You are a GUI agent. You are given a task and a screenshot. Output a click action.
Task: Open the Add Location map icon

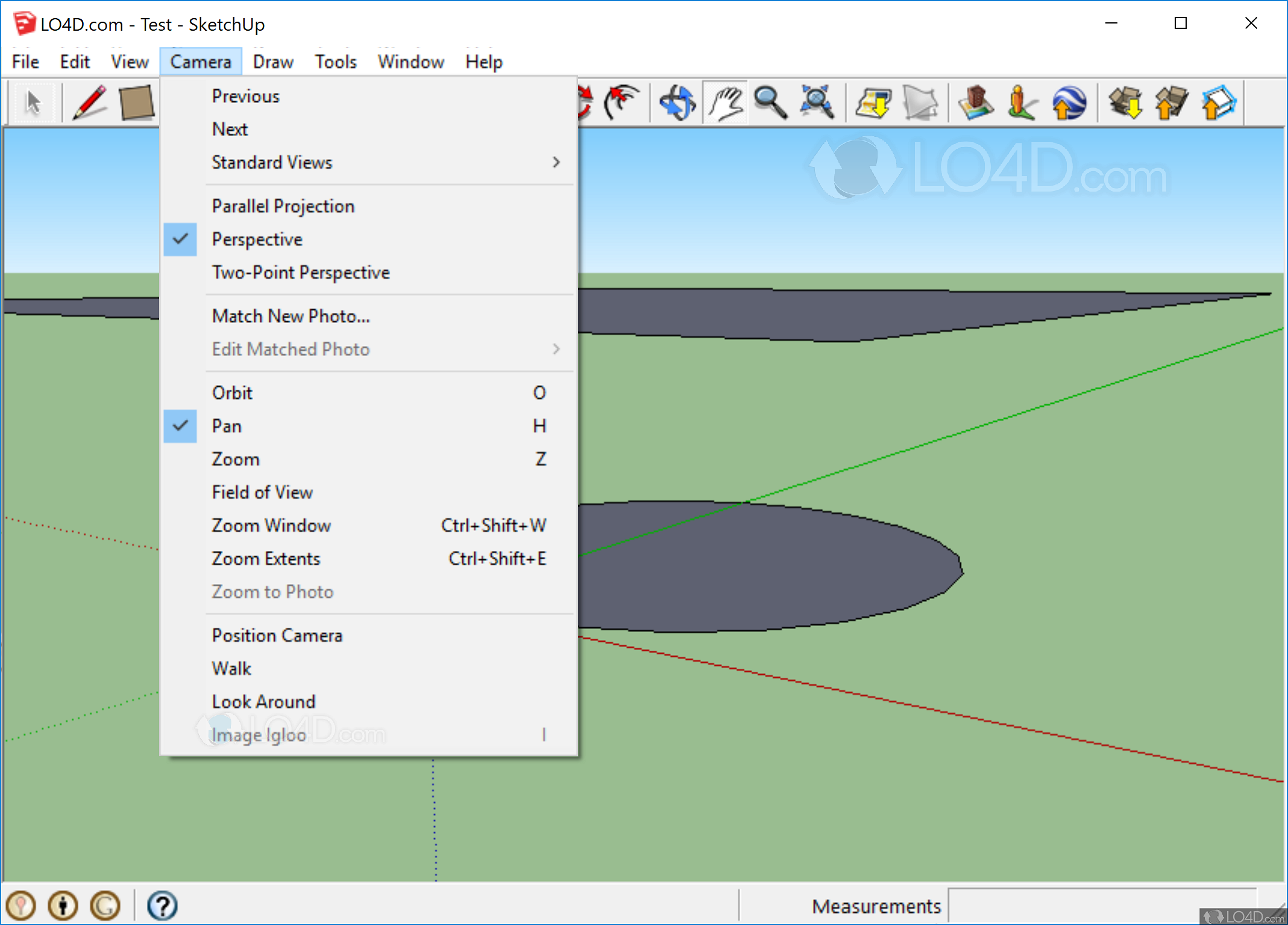873,102
